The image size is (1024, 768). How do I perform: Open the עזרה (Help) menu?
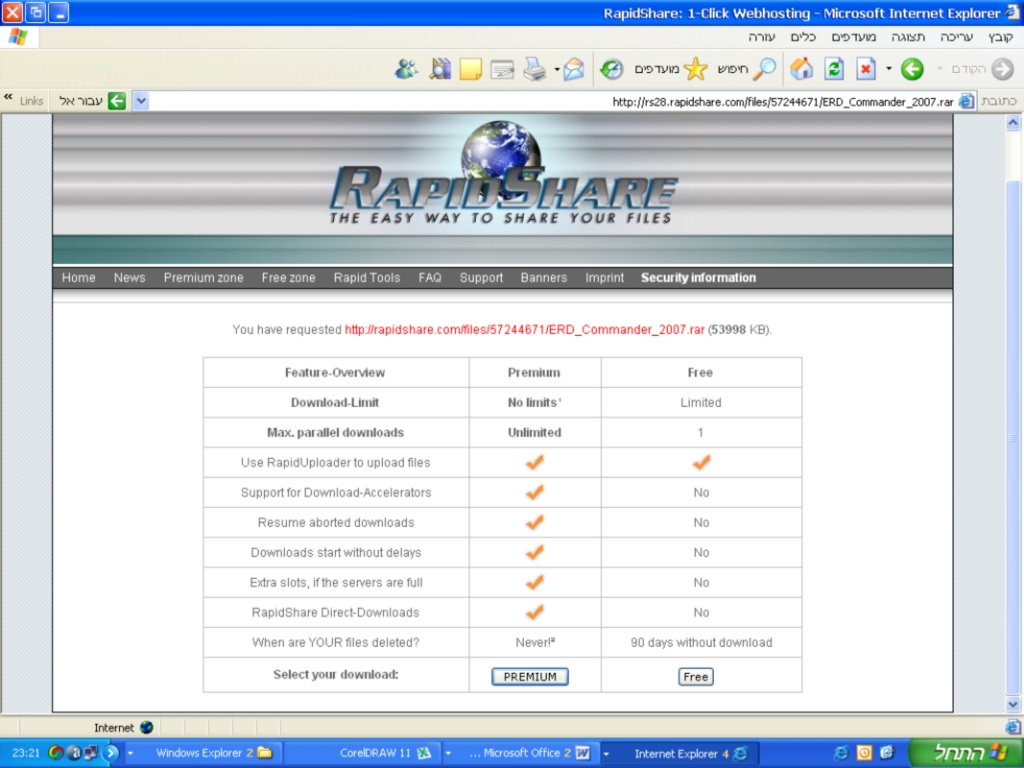[761, 37]
